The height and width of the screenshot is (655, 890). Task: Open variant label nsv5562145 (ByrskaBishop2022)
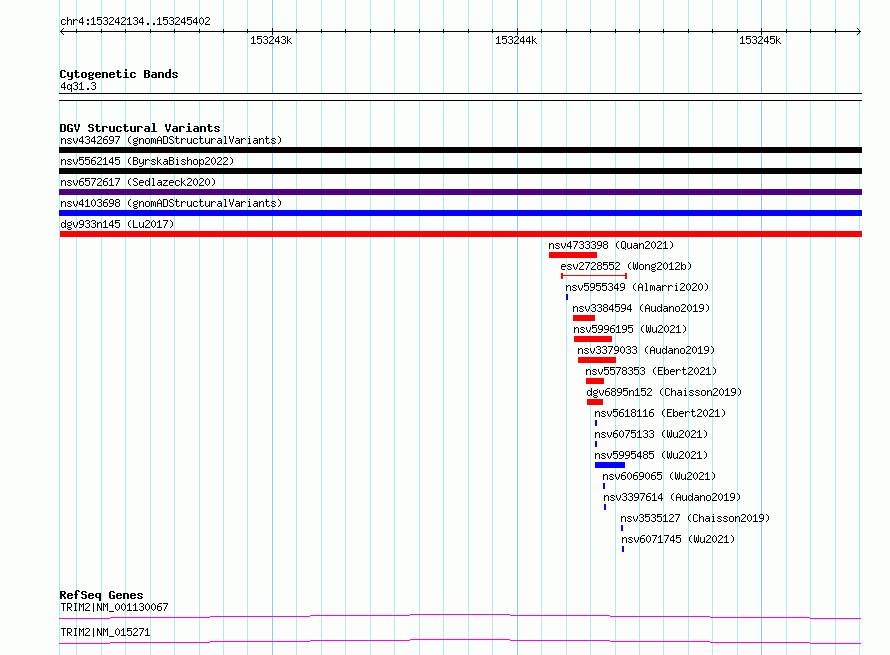pyautogui.click(x=147, y=161)
